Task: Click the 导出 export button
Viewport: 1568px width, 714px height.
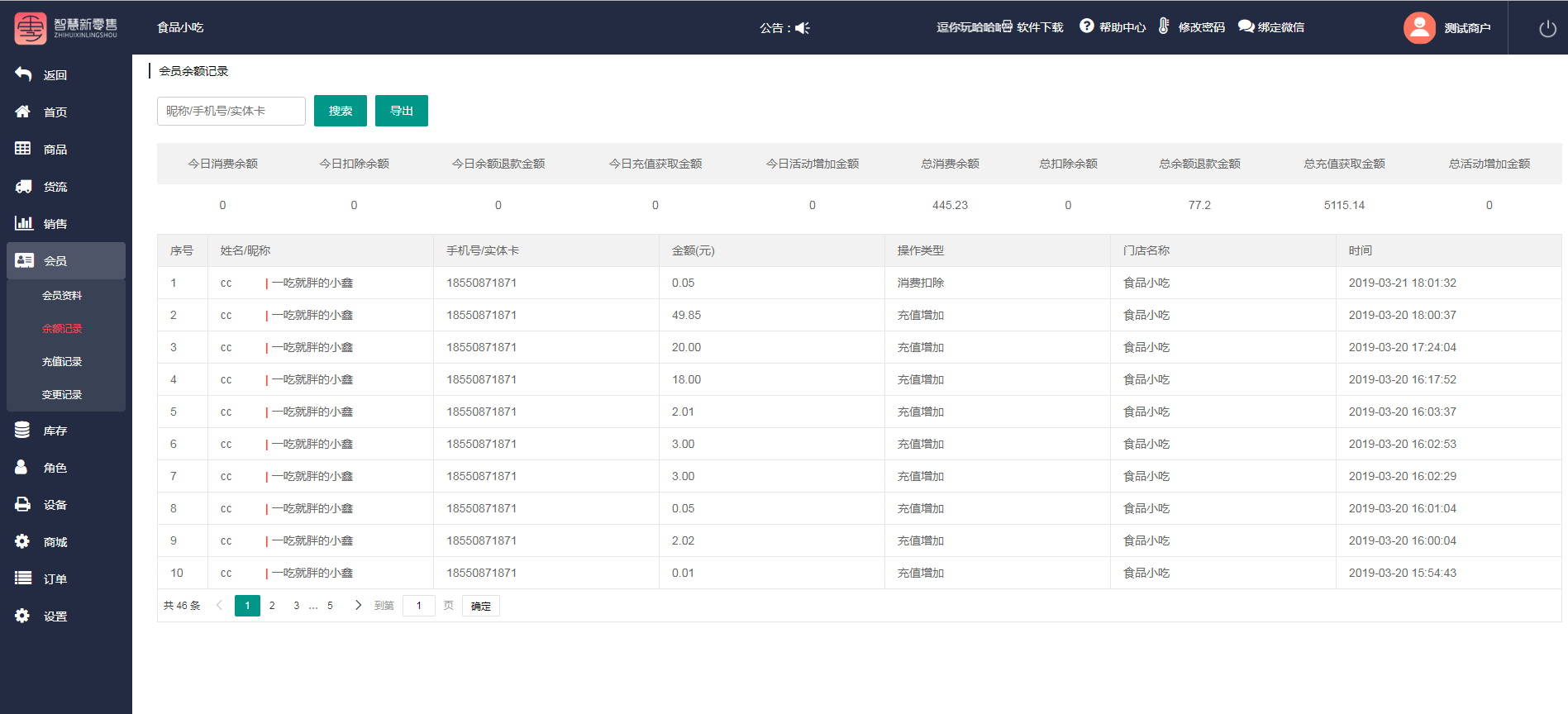Action: pyautogui.click(x=402, y=111)
